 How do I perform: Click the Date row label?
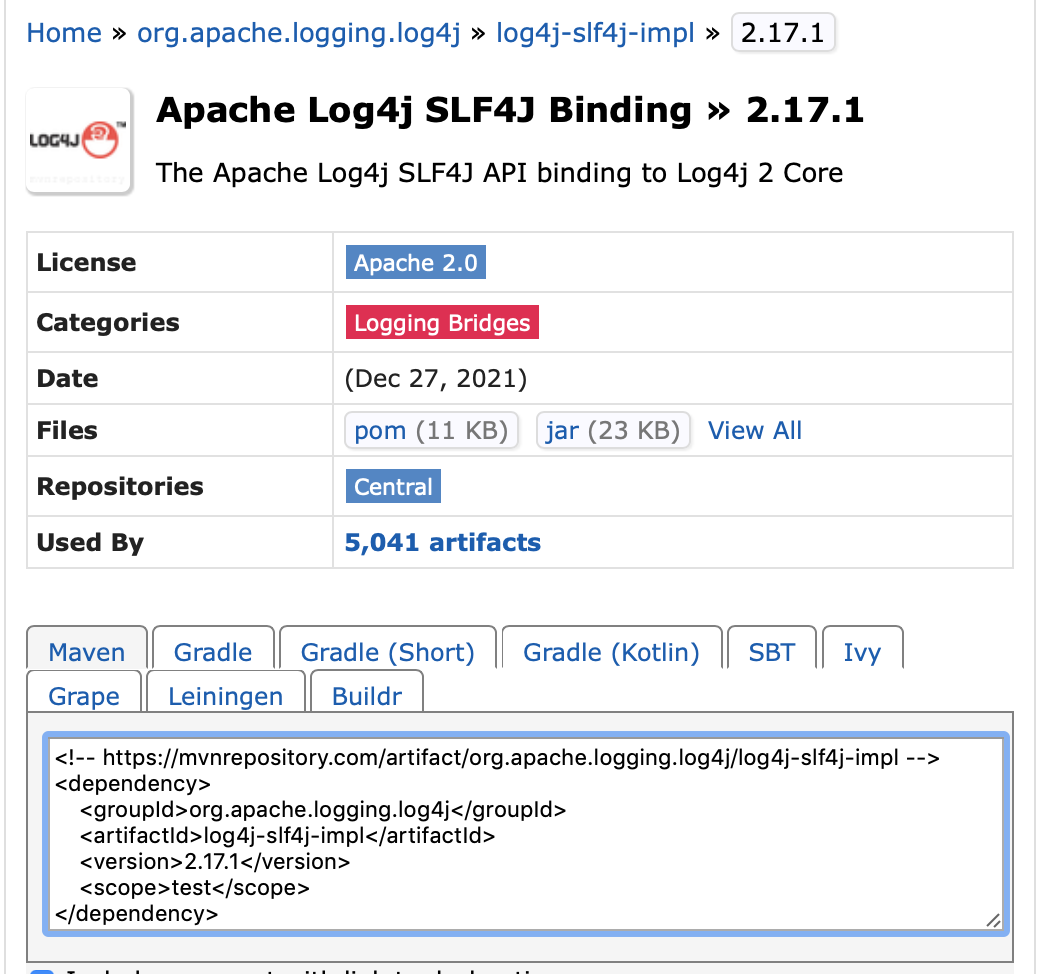click(x=67, y=379)
